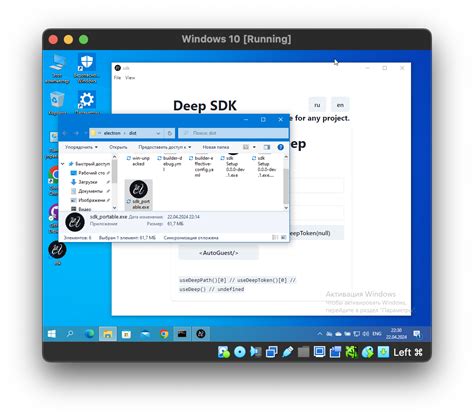Click the VirtualBox optical disk status icon
The image size is (474, 418).
(x=239, y=352)
